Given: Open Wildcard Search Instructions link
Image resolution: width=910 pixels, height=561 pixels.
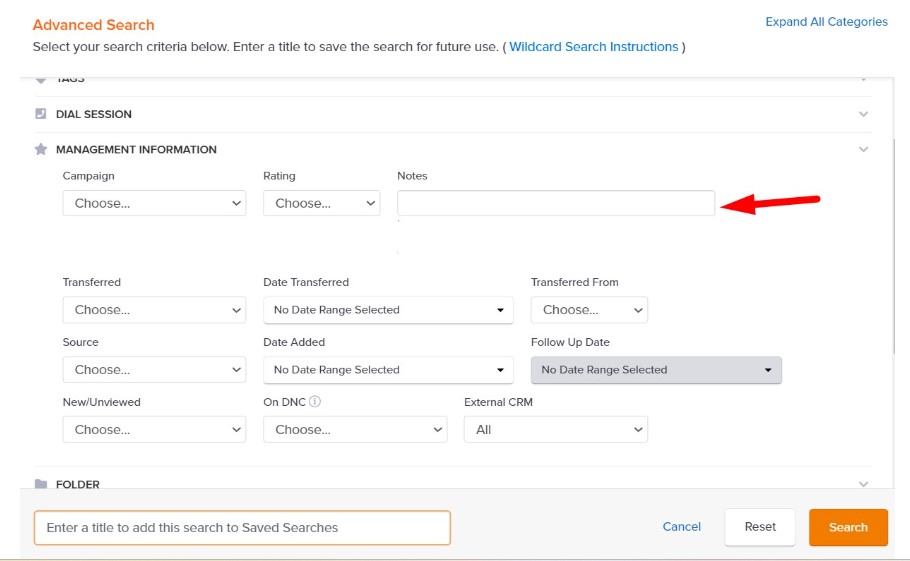Looking at the screenshot, I should (x=594, y=47).
